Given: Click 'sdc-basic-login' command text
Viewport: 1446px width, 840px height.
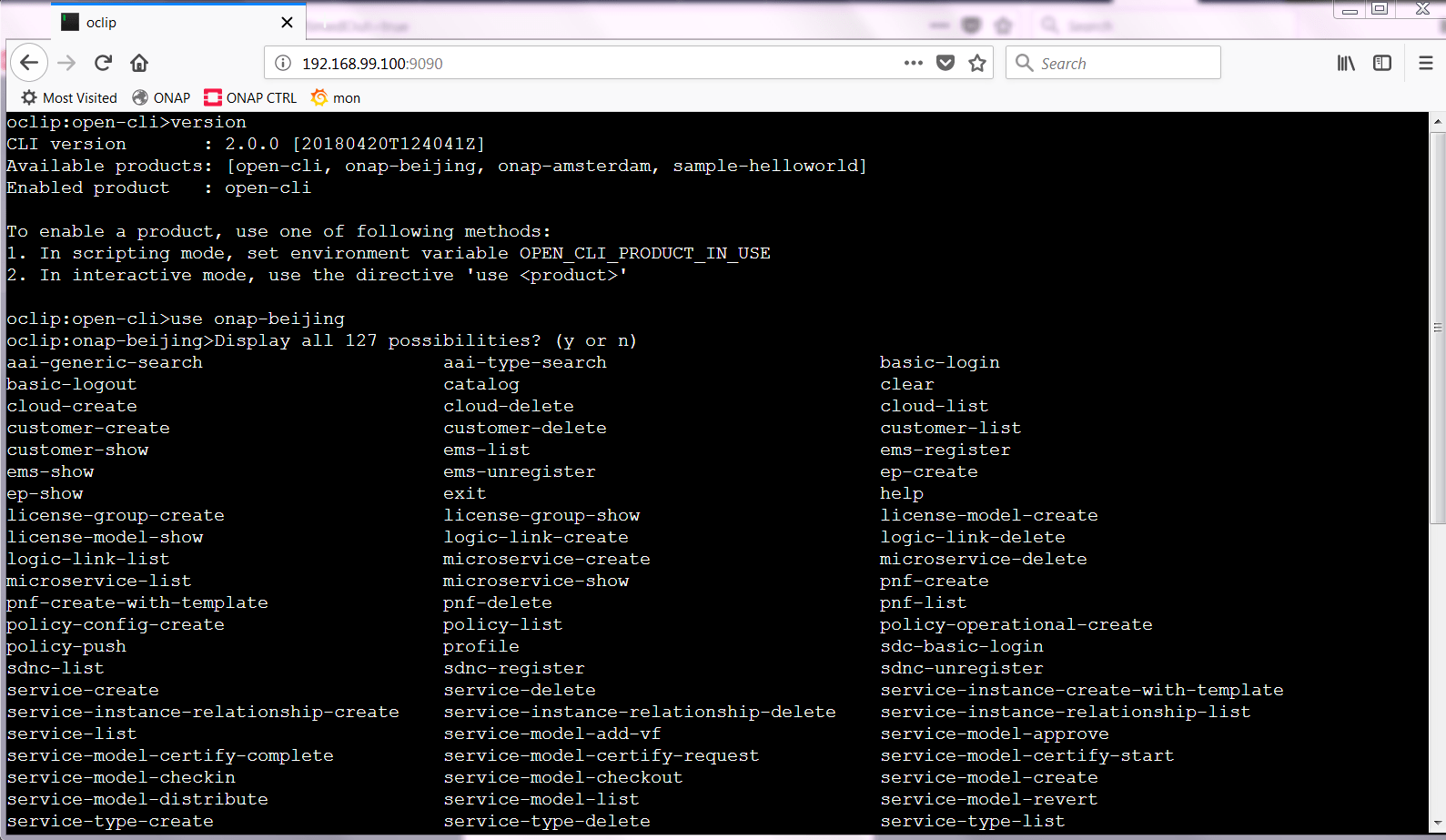Looking at the screenshot, I should tap(962, 646).
